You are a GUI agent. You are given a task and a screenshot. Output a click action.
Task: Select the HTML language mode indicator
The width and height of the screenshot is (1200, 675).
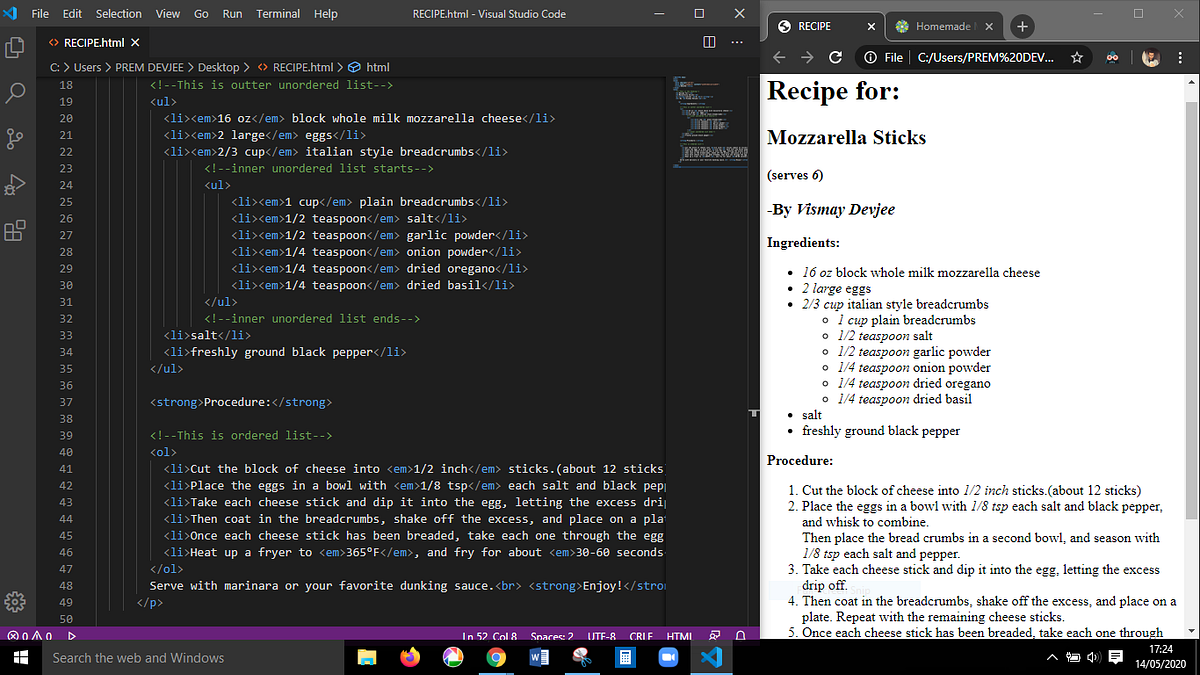tap(679, 635)
